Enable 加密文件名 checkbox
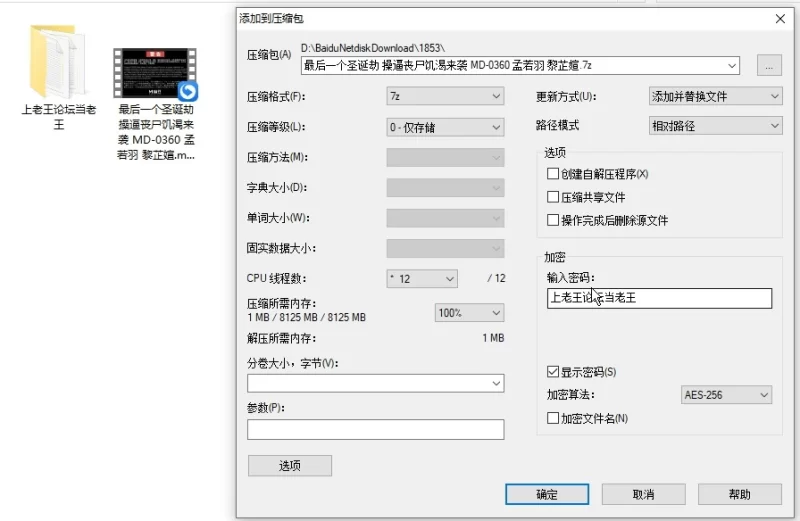The width and height of the screenshot is (800, 521). point(553,418)
